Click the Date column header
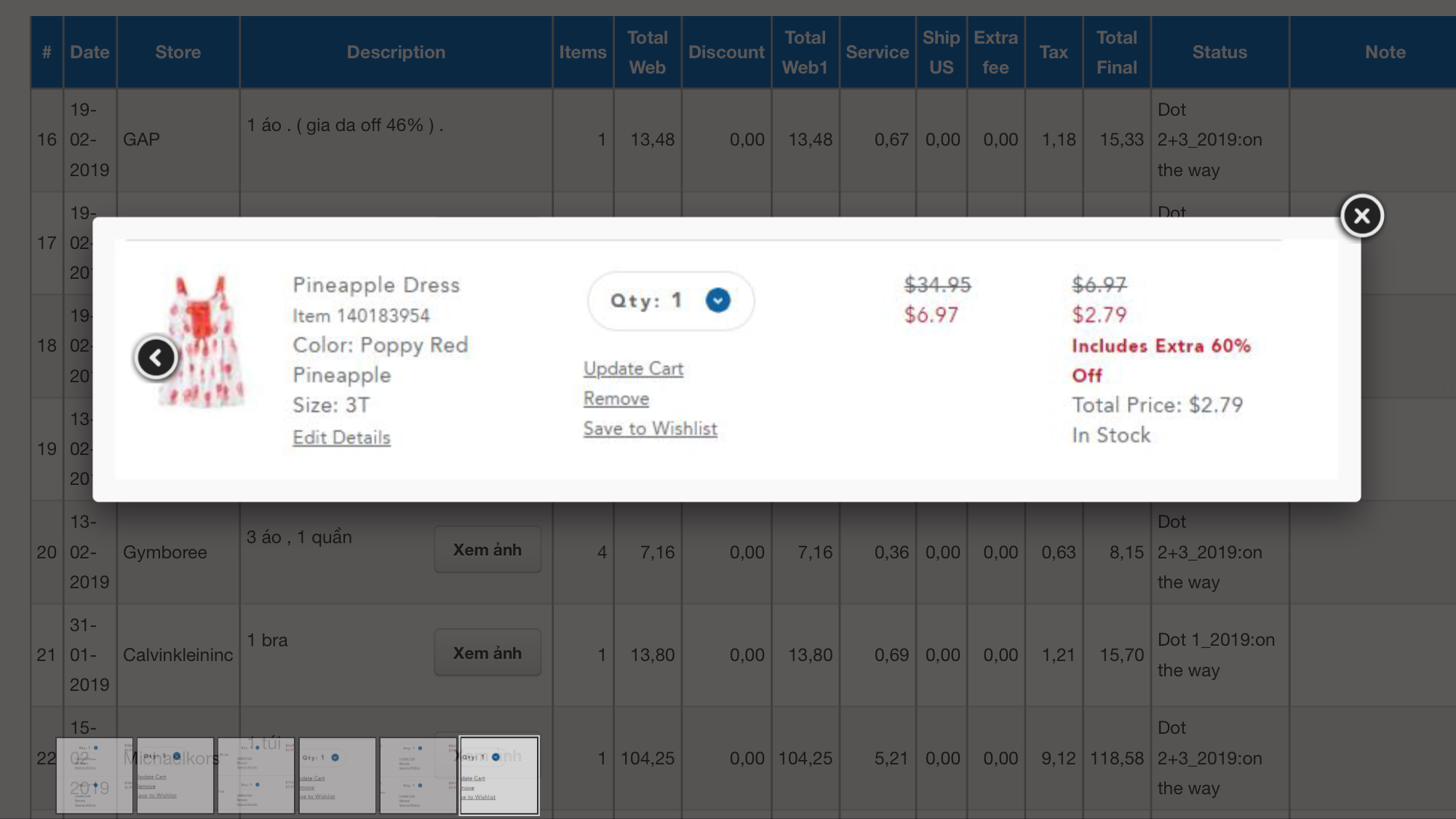 [89, 52]
